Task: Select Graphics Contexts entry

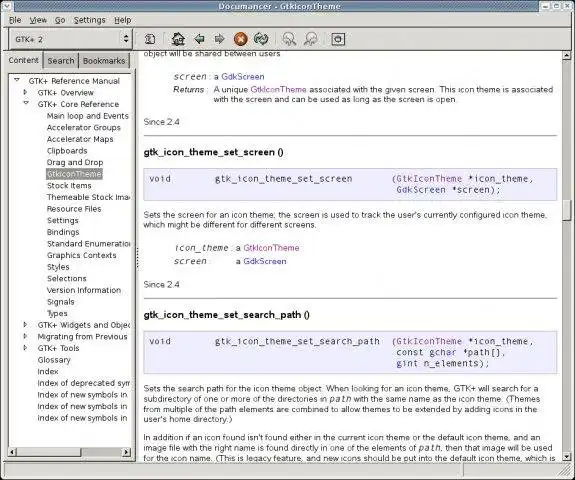Action: (81, 255)
